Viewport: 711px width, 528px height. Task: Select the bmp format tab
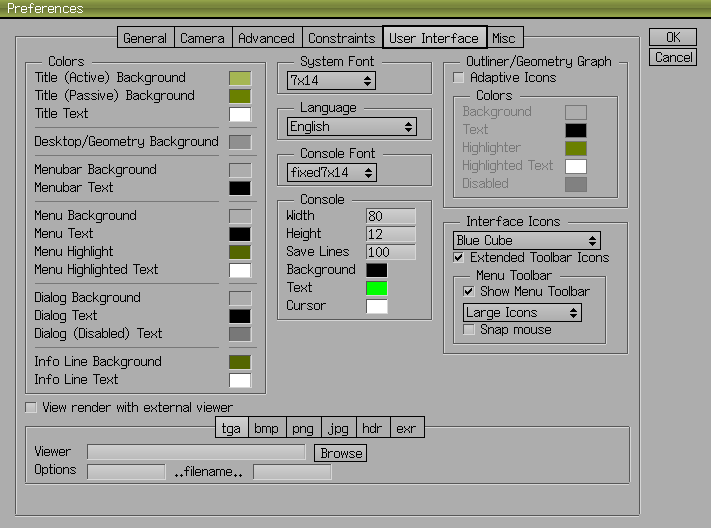(267, 428)
